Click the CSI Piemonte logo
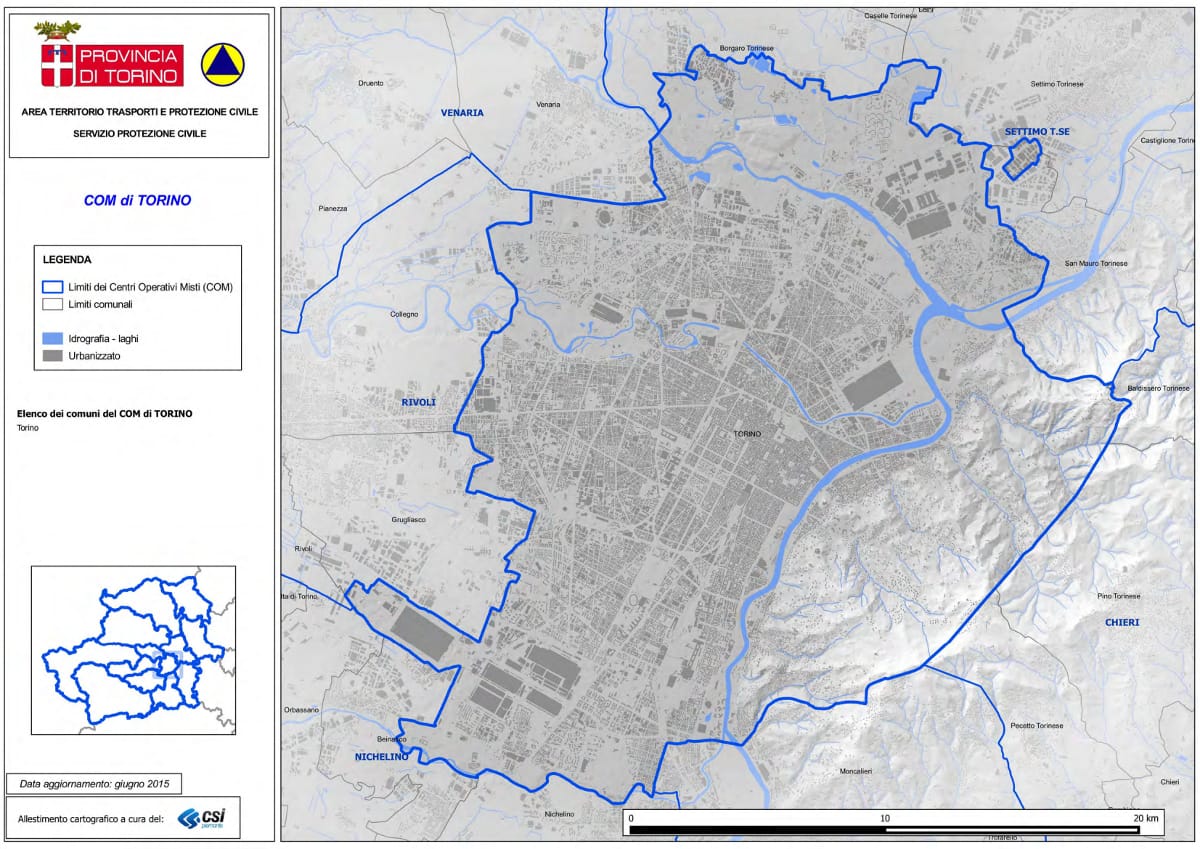 point(200,817)
